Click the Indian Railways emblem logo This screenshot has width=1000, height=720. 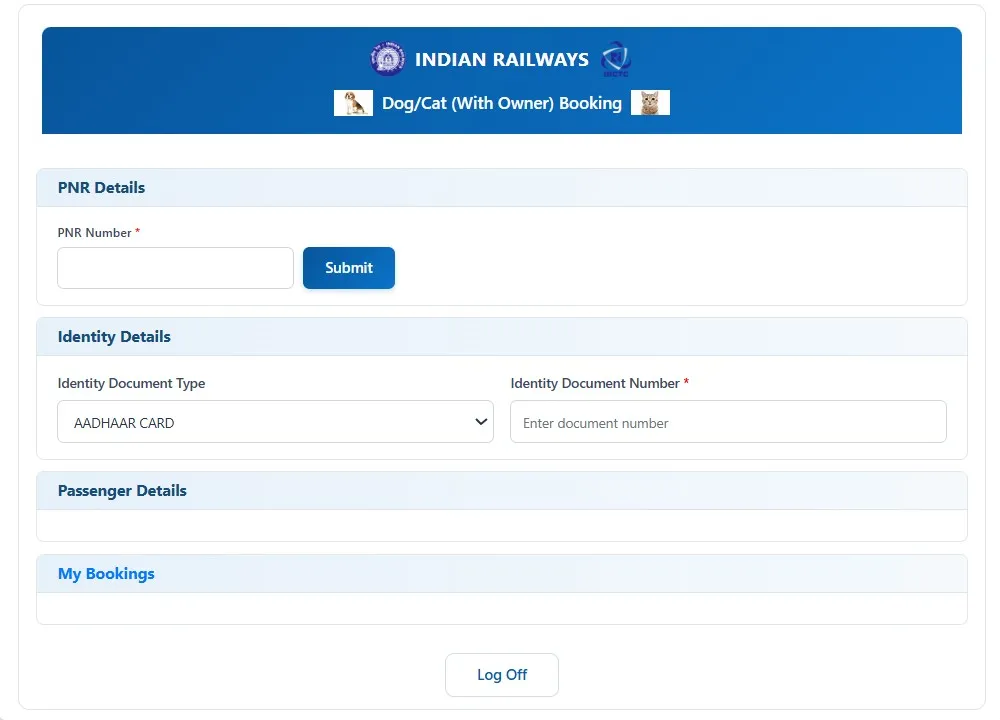pyautogui.click(x=387, y=59)
